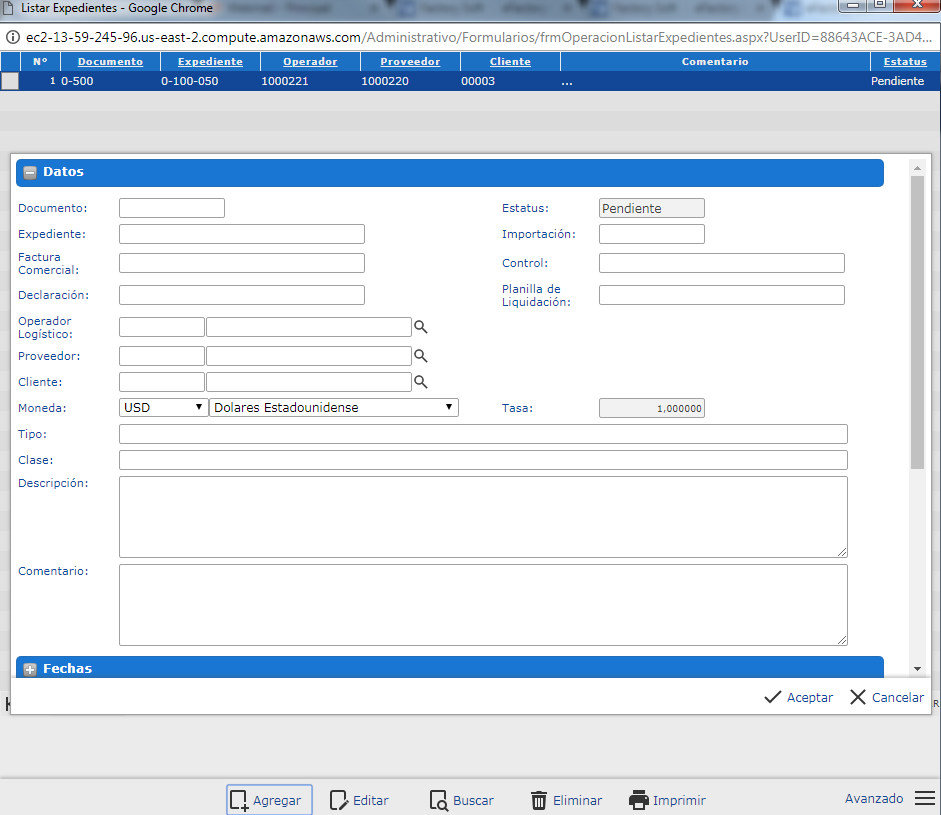Sort grid by Proveedor column
Viewport: 941px width, 815px height.
[x=410, y=61]
